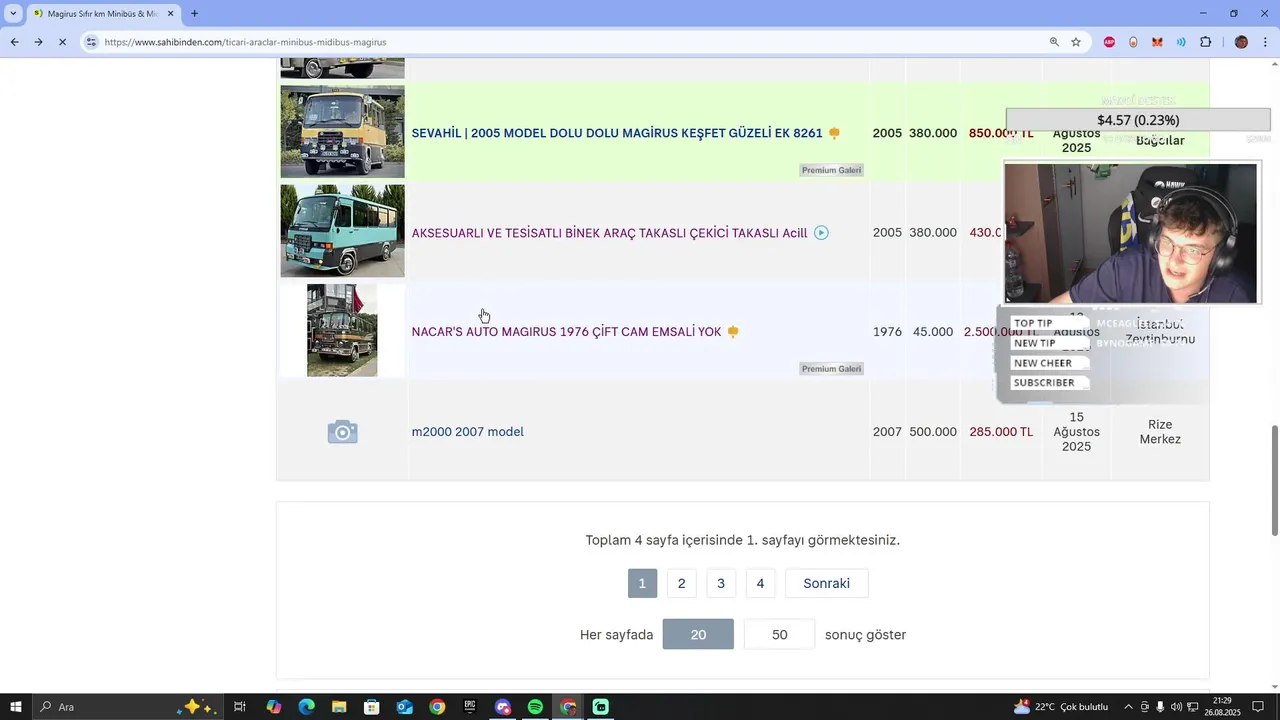Image resolution: width=1280 pixels, height=720 pixels.
Task: Open the volume control in tray
Action: pyautogui.click(x=1176, y=707)
